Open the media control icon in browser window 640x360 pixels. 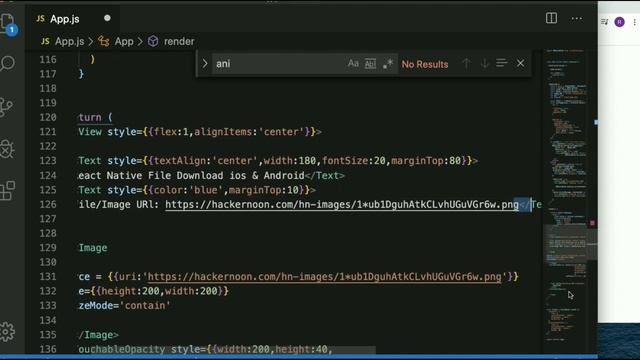tap(604, 22)
